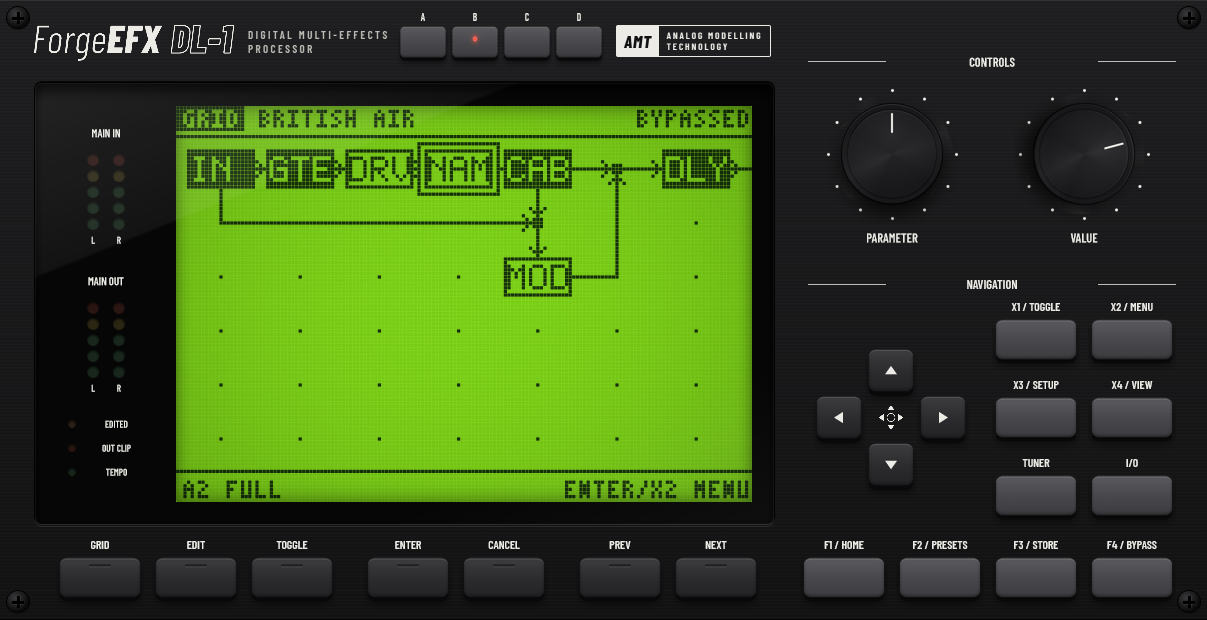1207x620 pixels.
Task: Store preset with F3 / STORE button
Action: point(1036,577)
